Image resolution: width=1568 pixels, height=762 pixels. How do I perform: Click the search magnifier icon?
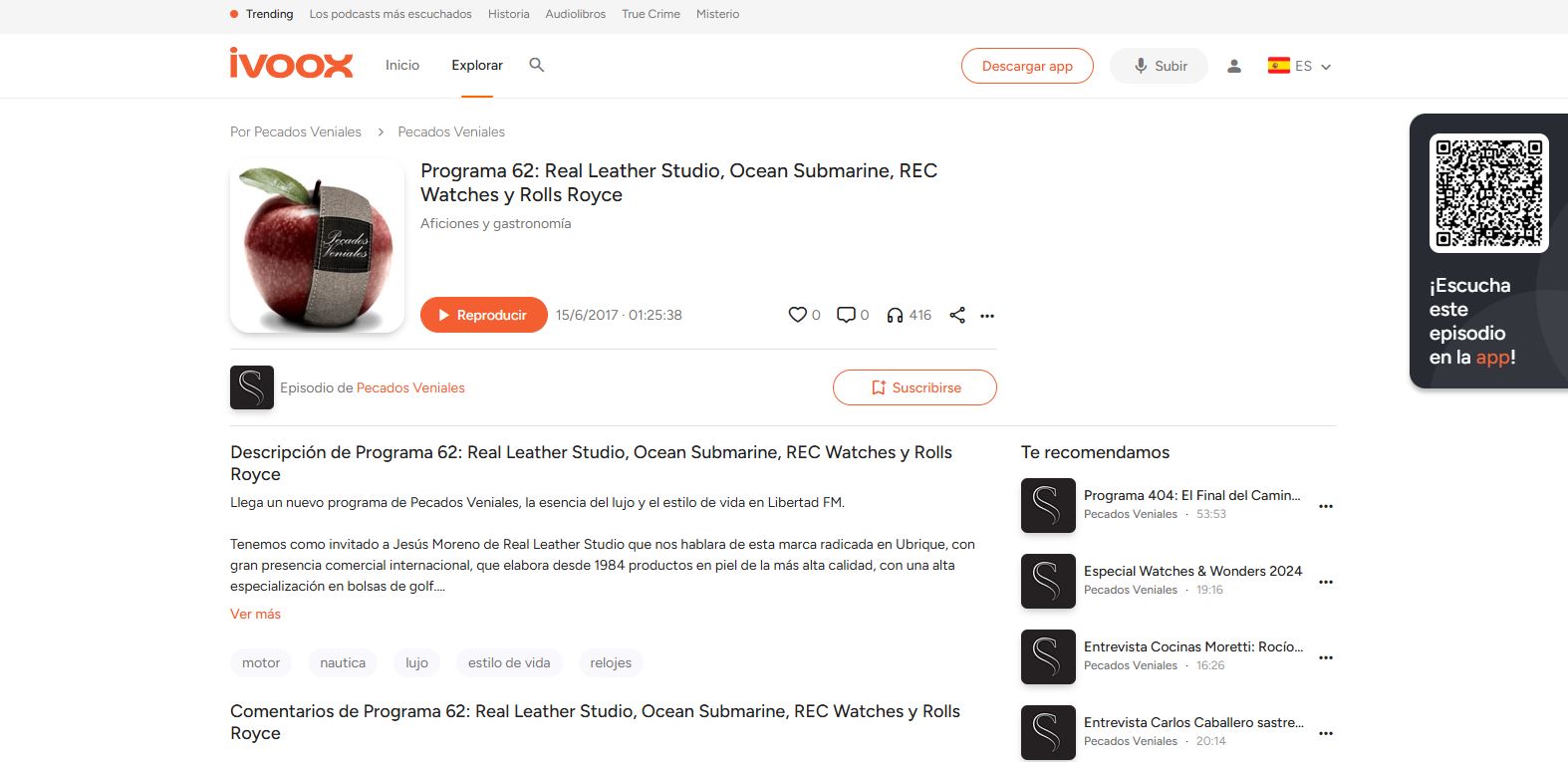click(536, 65)
